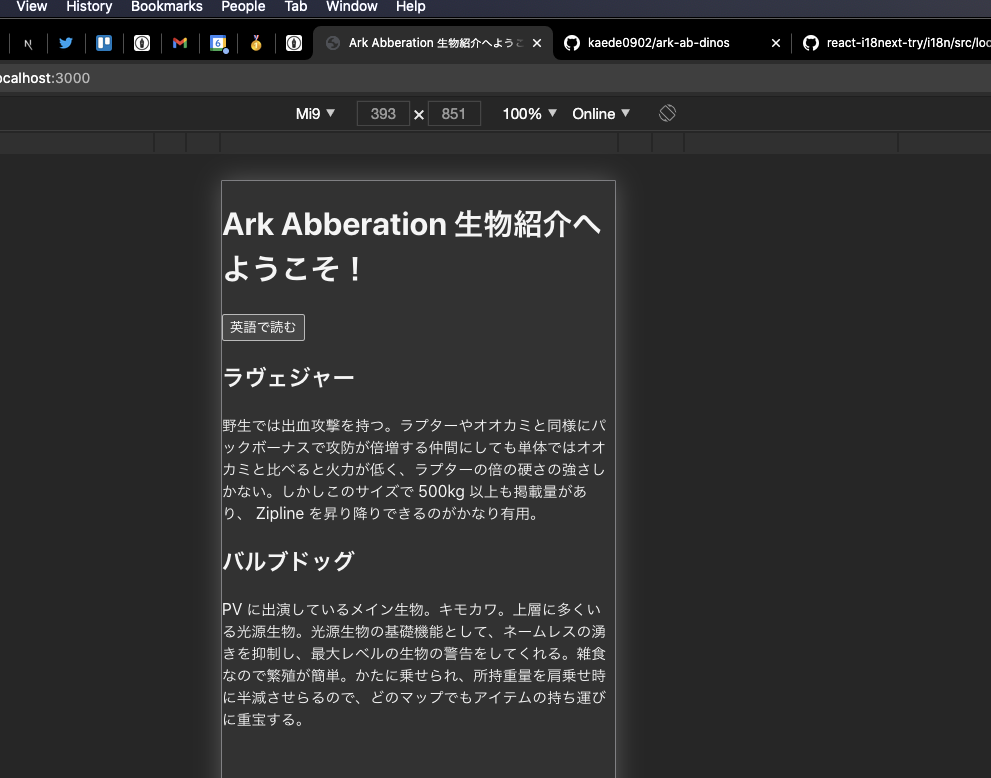Open the Twitter pinned tab
The image size is (991, 778).
[x=66, y=43]
